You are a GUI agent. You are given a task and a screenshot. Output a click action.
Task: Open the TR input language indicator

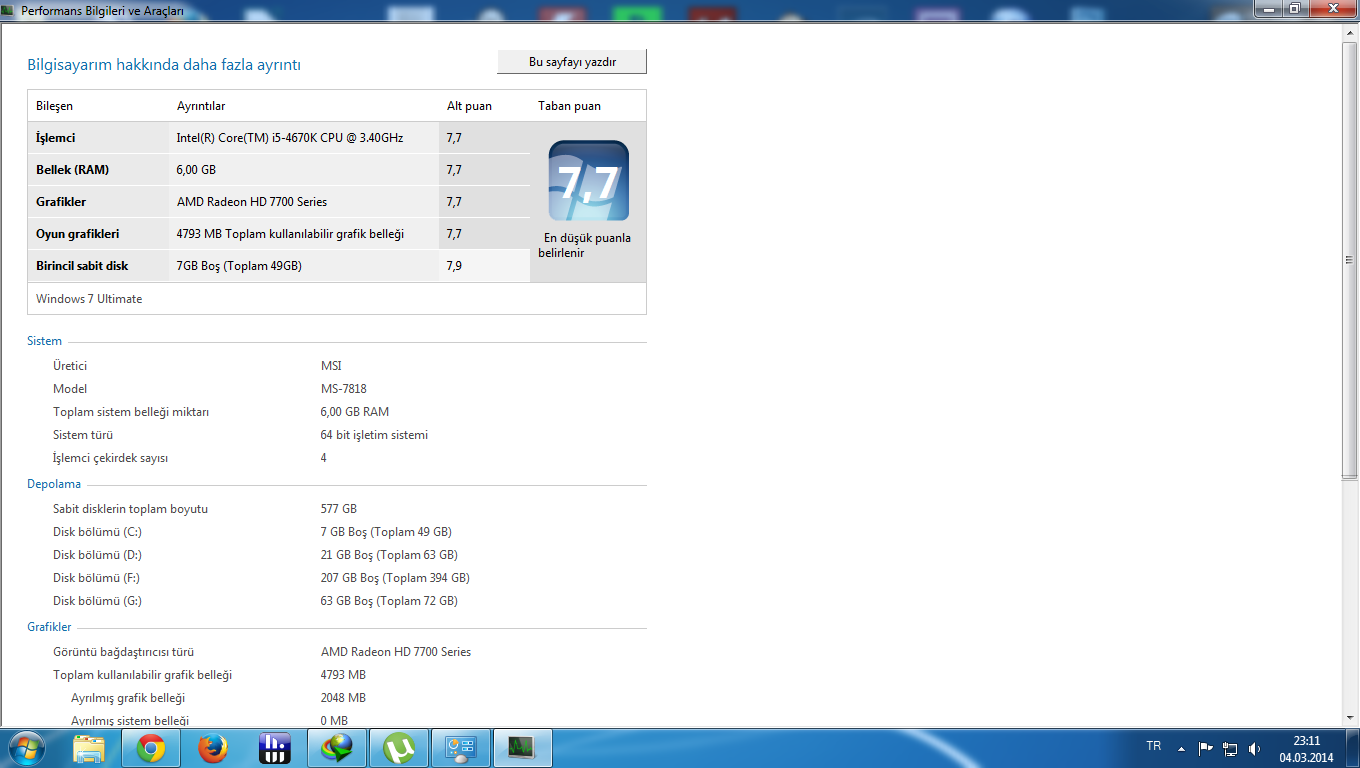click(1153, 746)
